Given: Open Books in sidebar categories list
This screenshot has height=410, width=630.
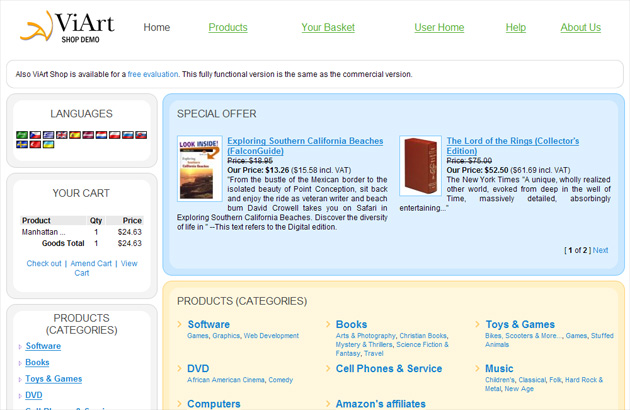Looking at the screenshot, I should 37,363.
